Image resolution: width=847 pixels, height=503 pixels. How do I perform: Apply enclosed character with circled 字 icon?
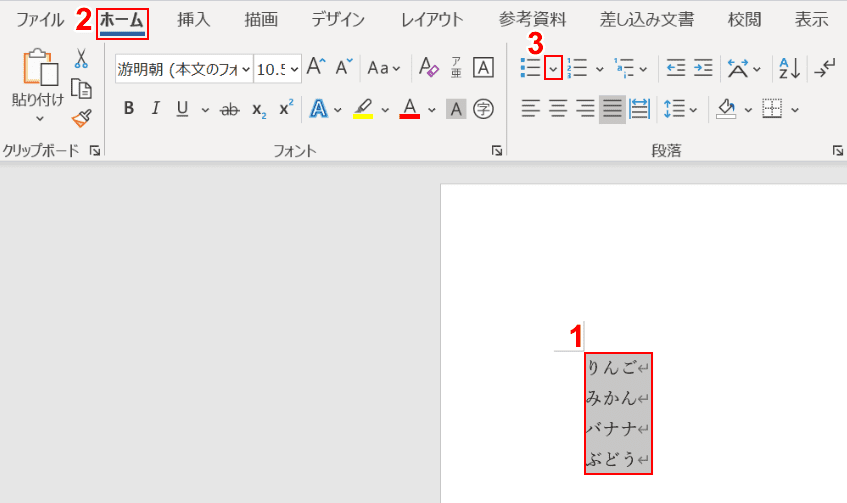coord(483,109)
